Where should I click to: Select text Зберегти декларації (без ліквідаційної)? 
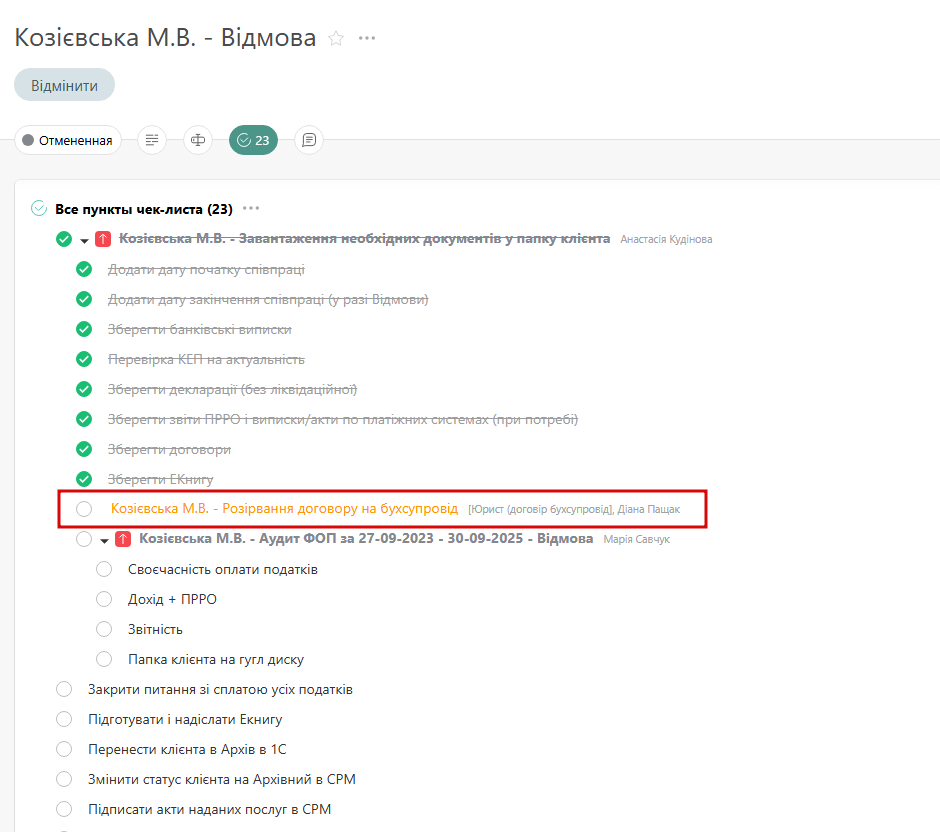click(233, 390)
